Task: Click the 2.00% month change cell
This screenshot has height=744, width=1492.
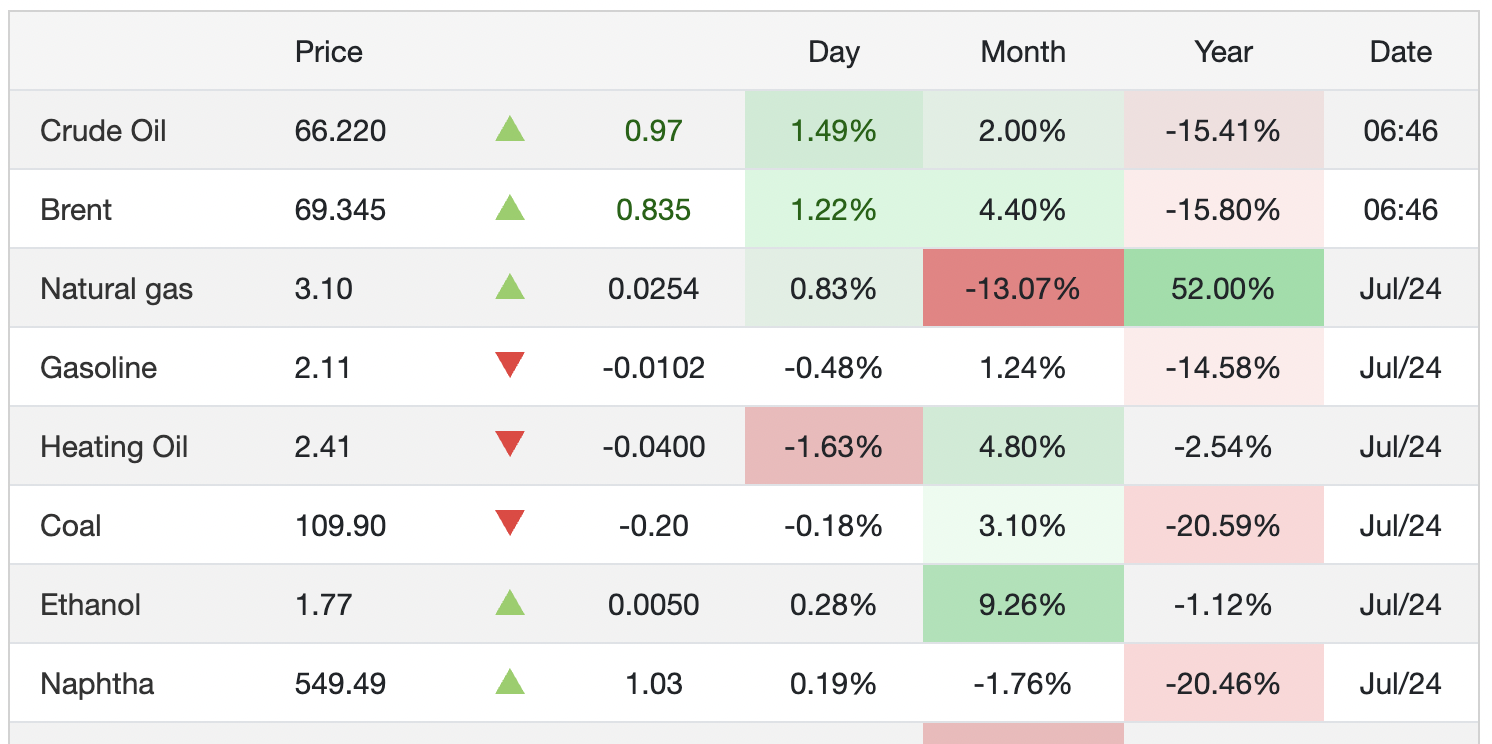Action: coord(1023,130)
